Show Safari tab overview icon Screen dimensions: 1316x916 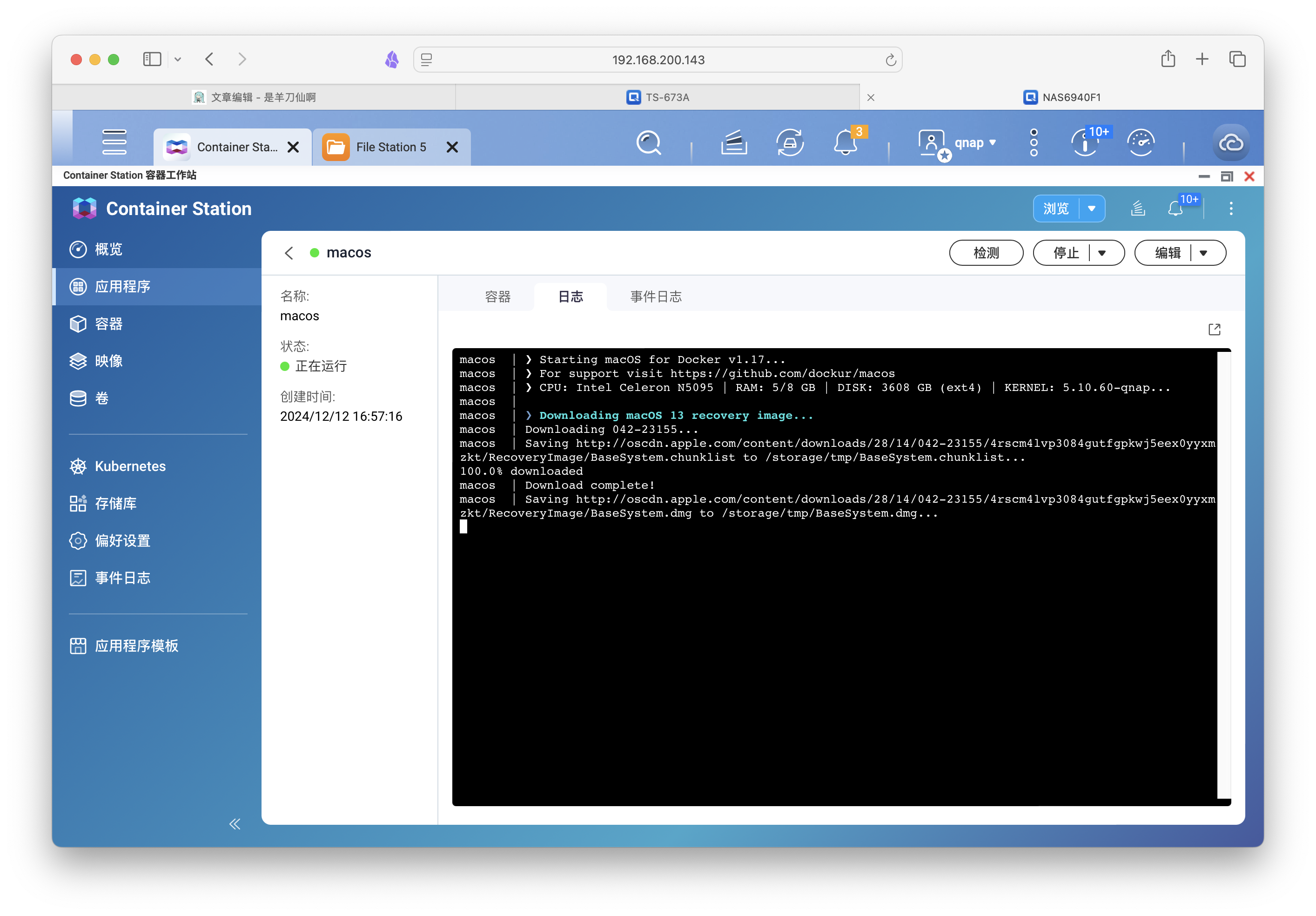click(x=1237, y=59)
